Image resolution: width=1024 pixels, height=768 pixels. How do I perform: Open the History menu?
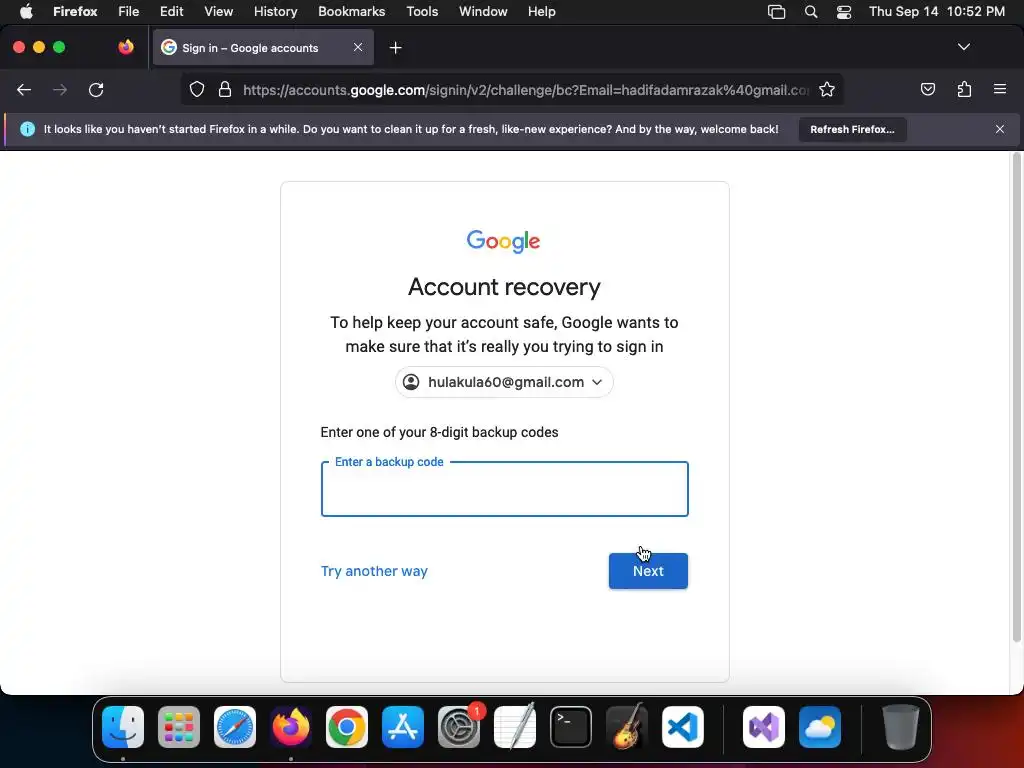pos(276,12)
